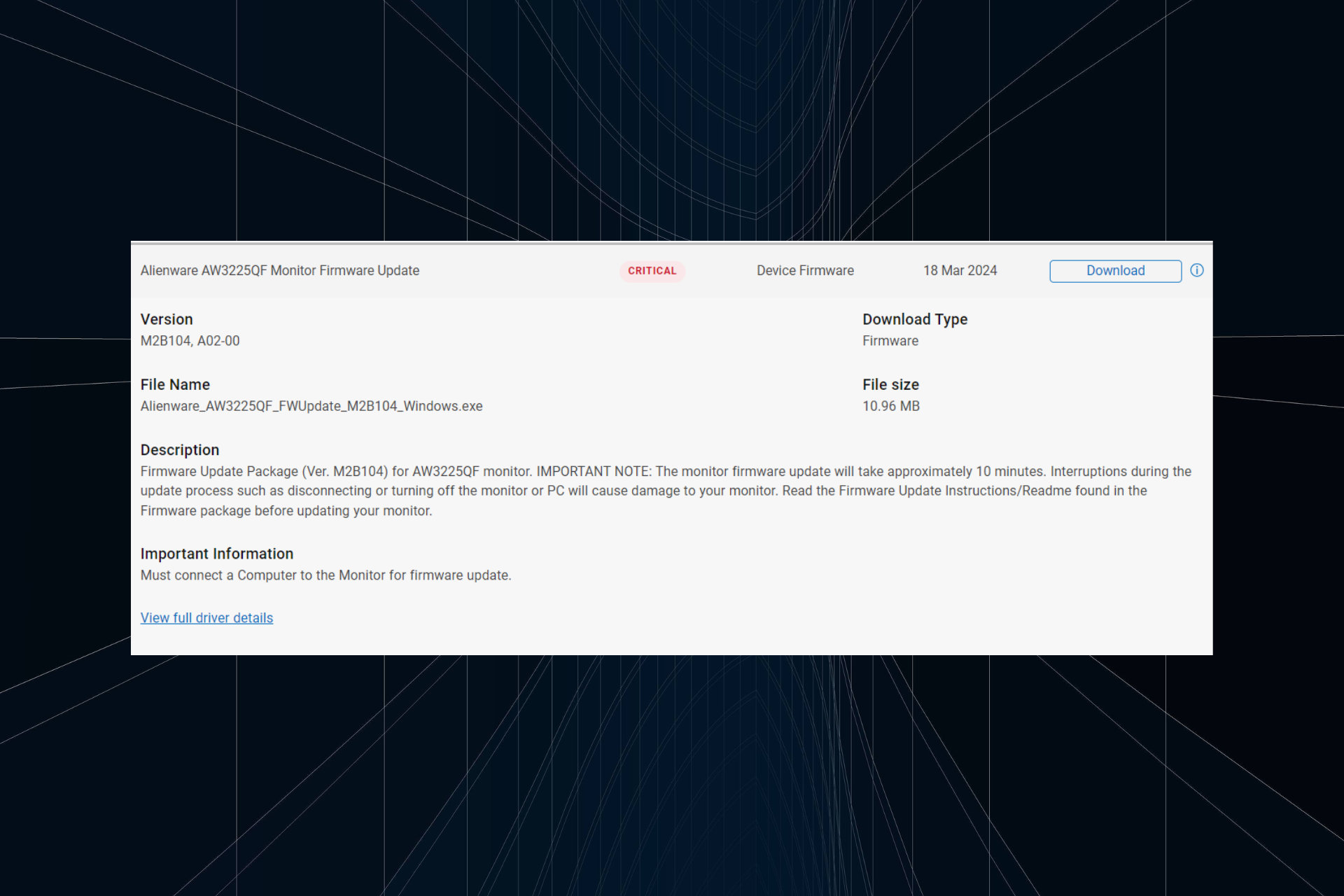
Task: Click the Firmware Update Package description paragraph
Action: pos(666,491)
